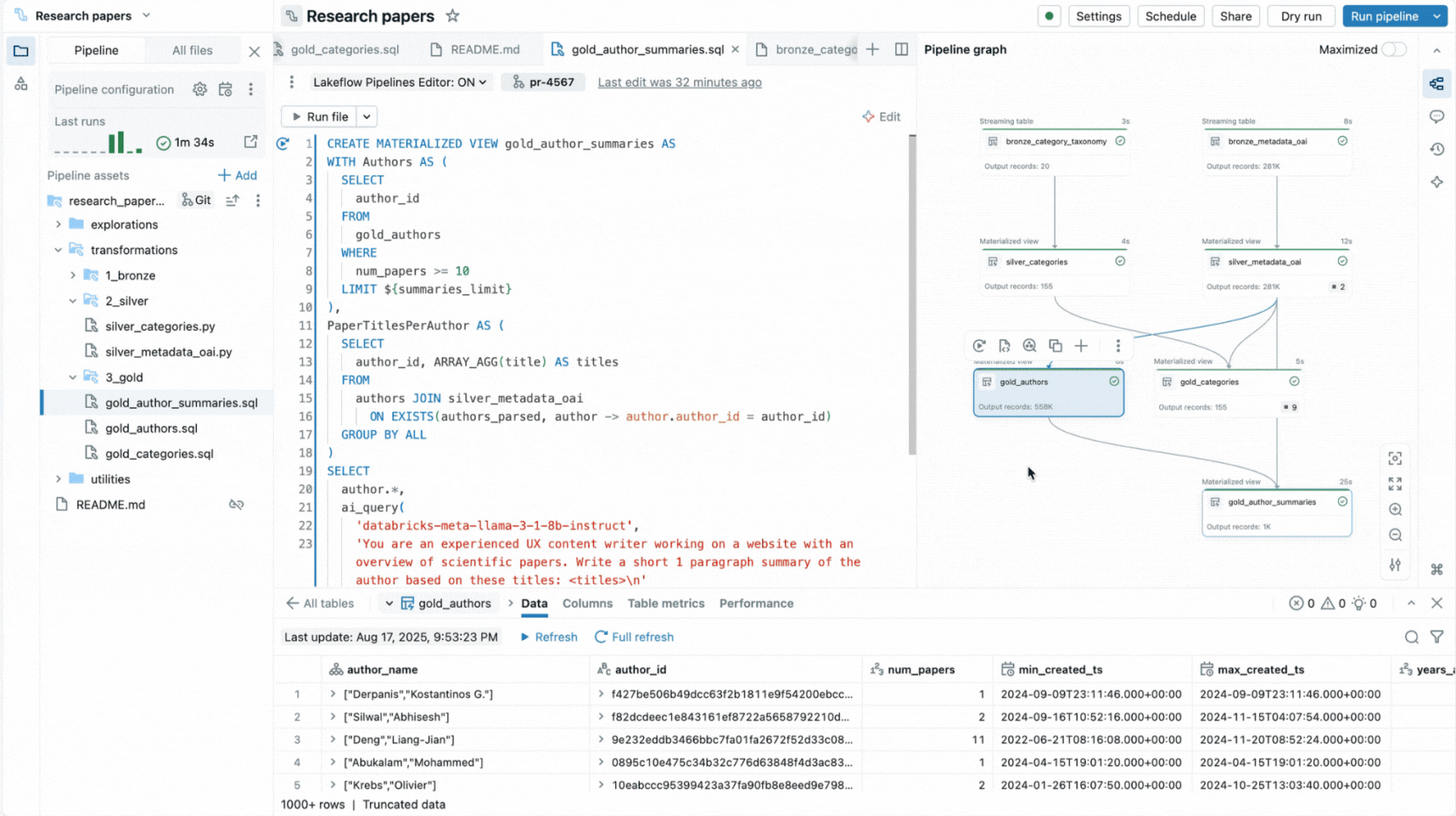Open the filter icon in data table

[1437, 637]
